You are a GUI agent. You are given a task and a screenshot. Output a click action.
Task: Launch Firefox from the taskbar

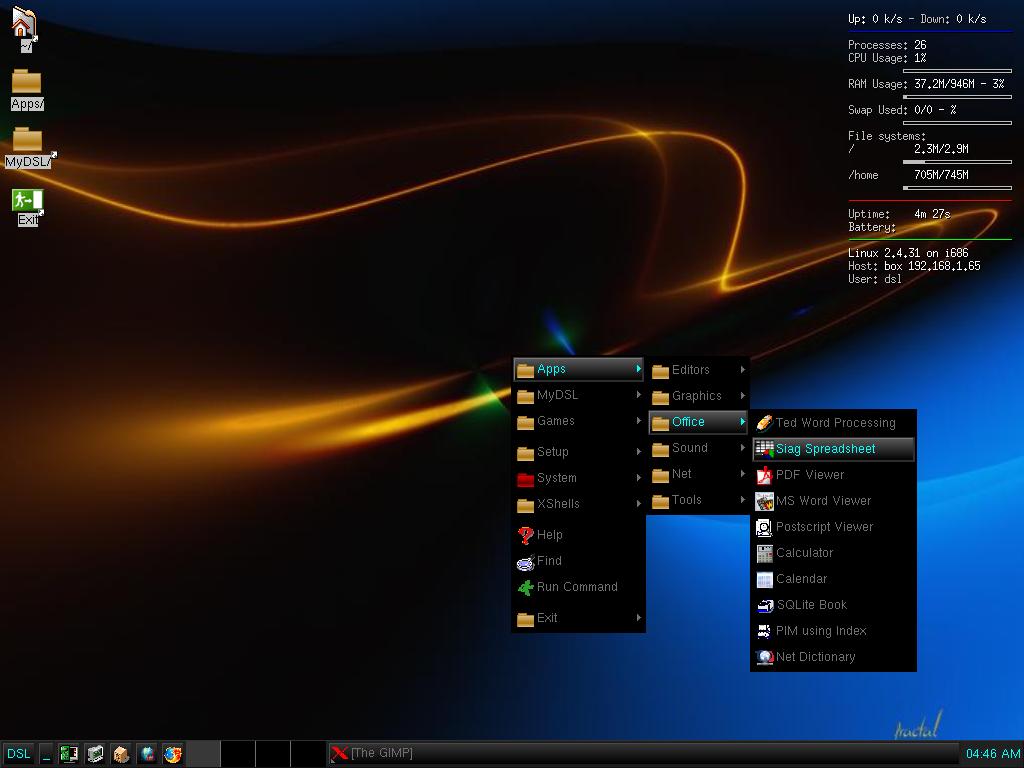point(172,753)
